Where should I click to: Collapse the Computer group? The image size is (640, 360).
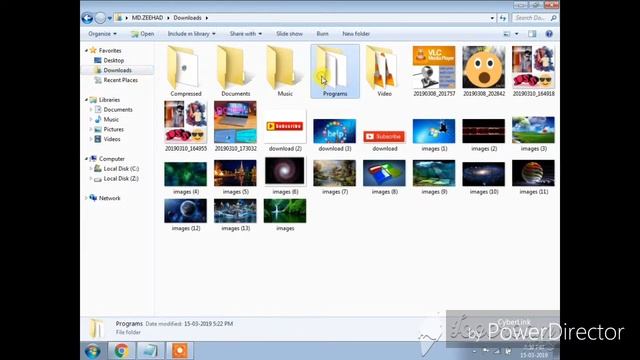click(x=86, y=159)
